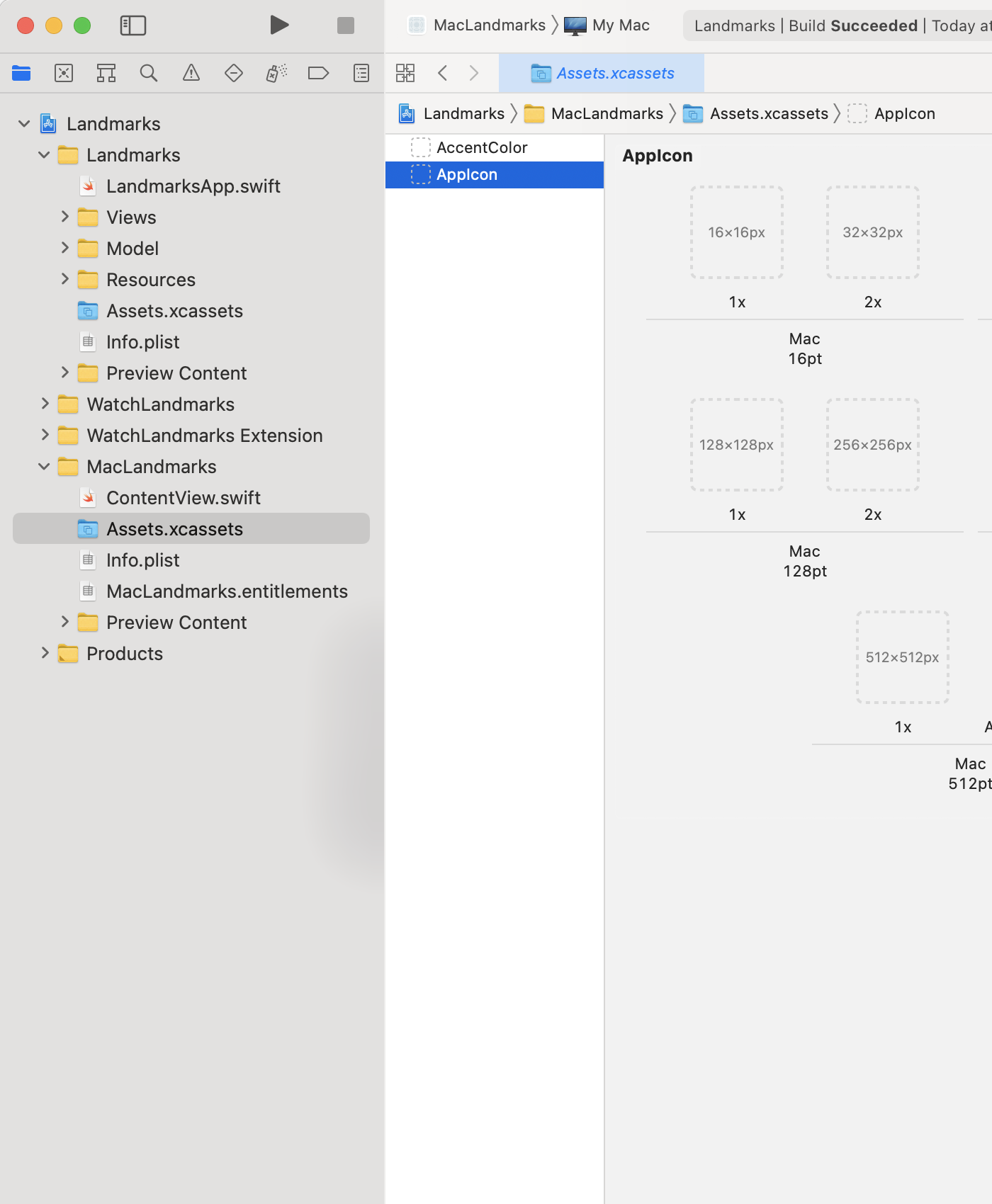Open the Find navigator magnifier icon
Screen dimensions: 992x1204
click(149, 73)
